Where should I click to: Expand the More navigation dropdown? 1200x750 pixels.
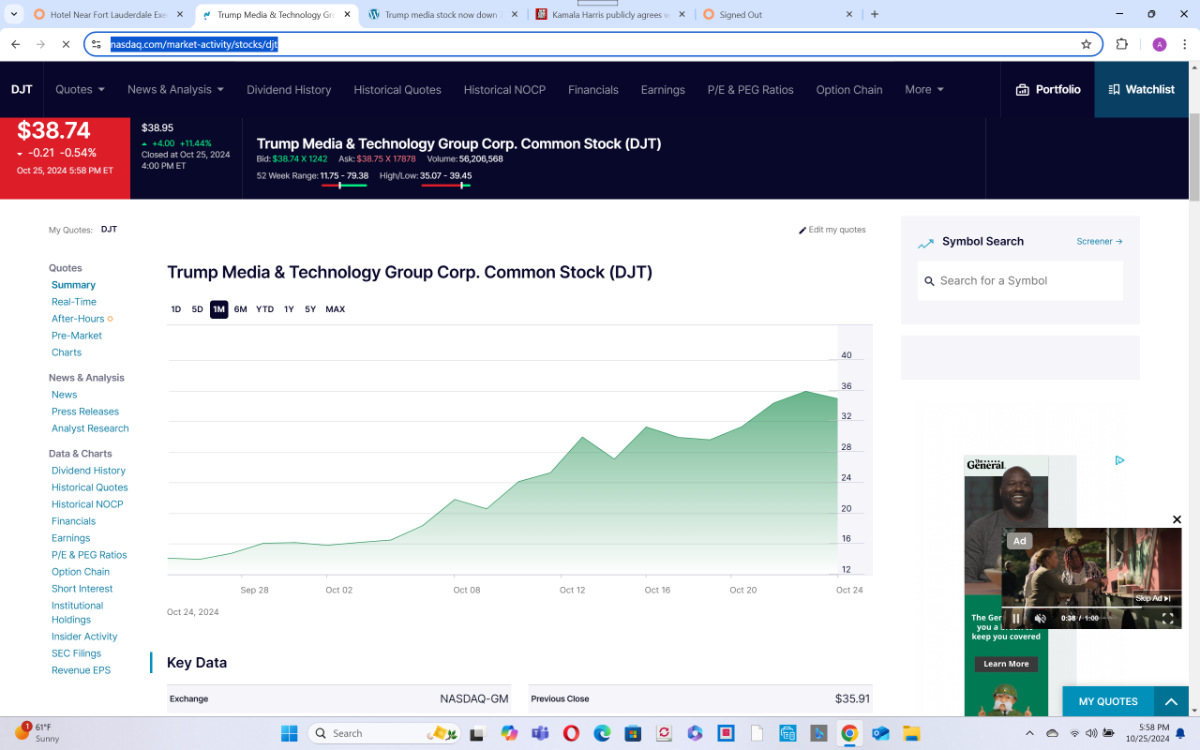pyautogui.click(x=924, y=90)
